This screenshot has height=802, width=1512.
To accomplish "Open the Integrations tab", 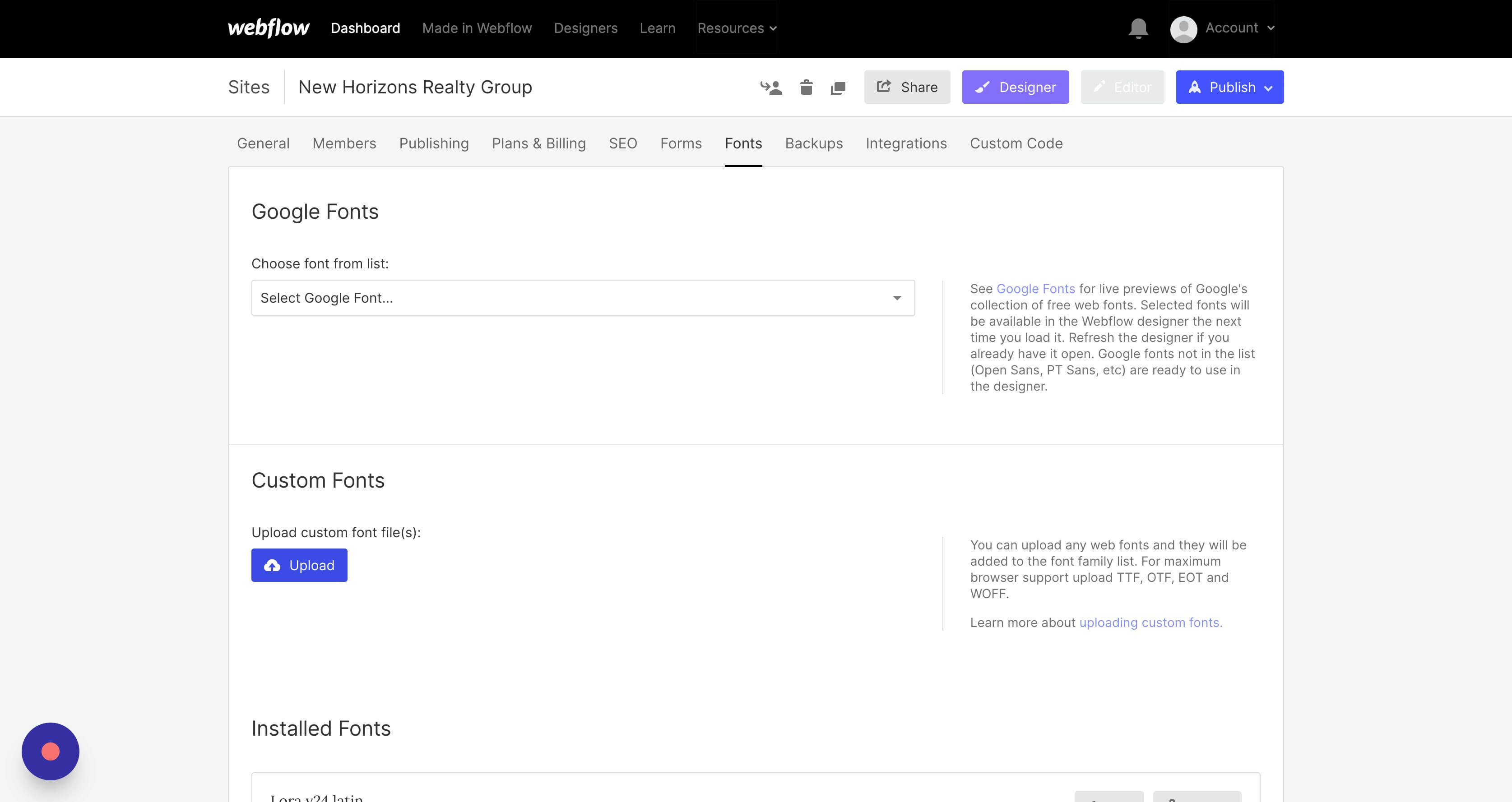I will [906, 144].
